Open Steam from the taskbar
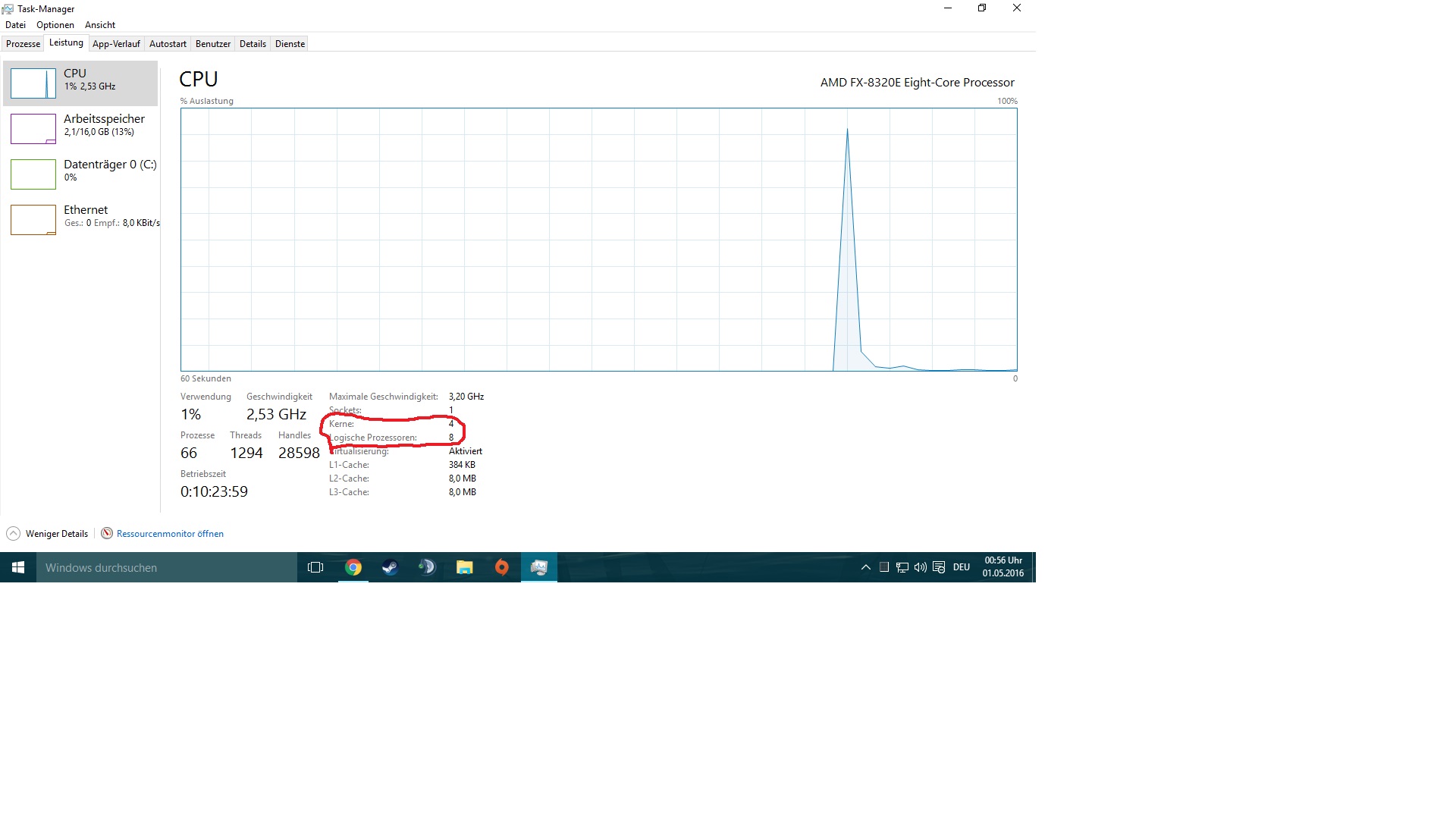 (390, 567)
